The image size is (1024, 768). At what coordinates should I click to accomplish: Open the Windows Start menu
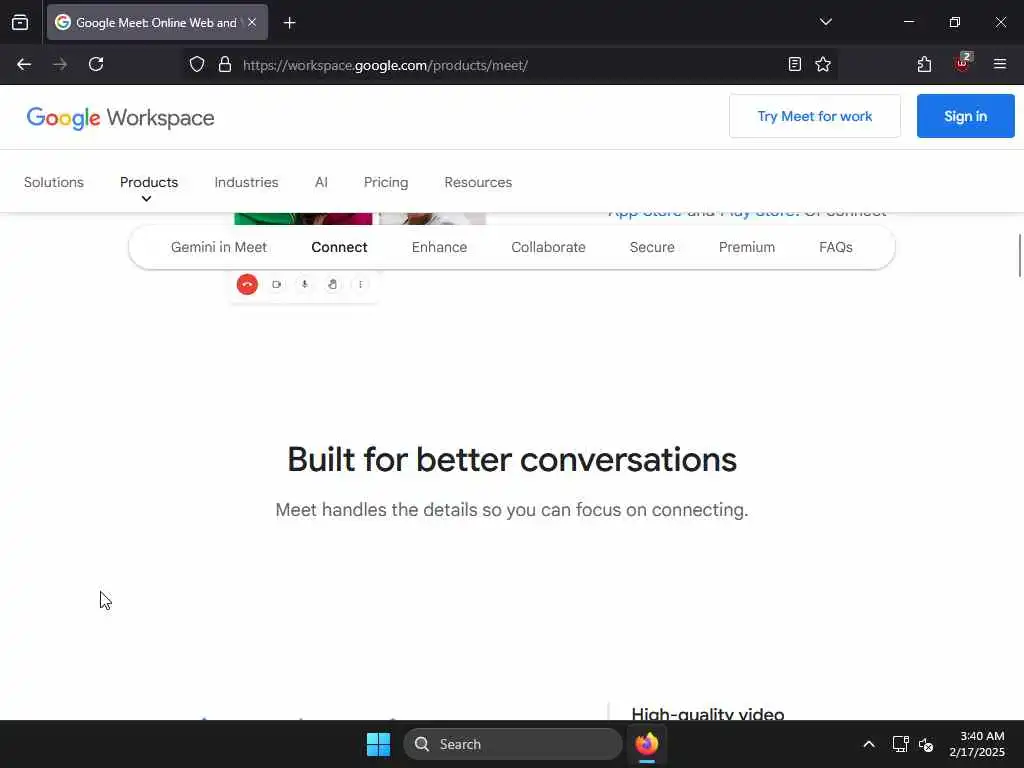(378, 744)
